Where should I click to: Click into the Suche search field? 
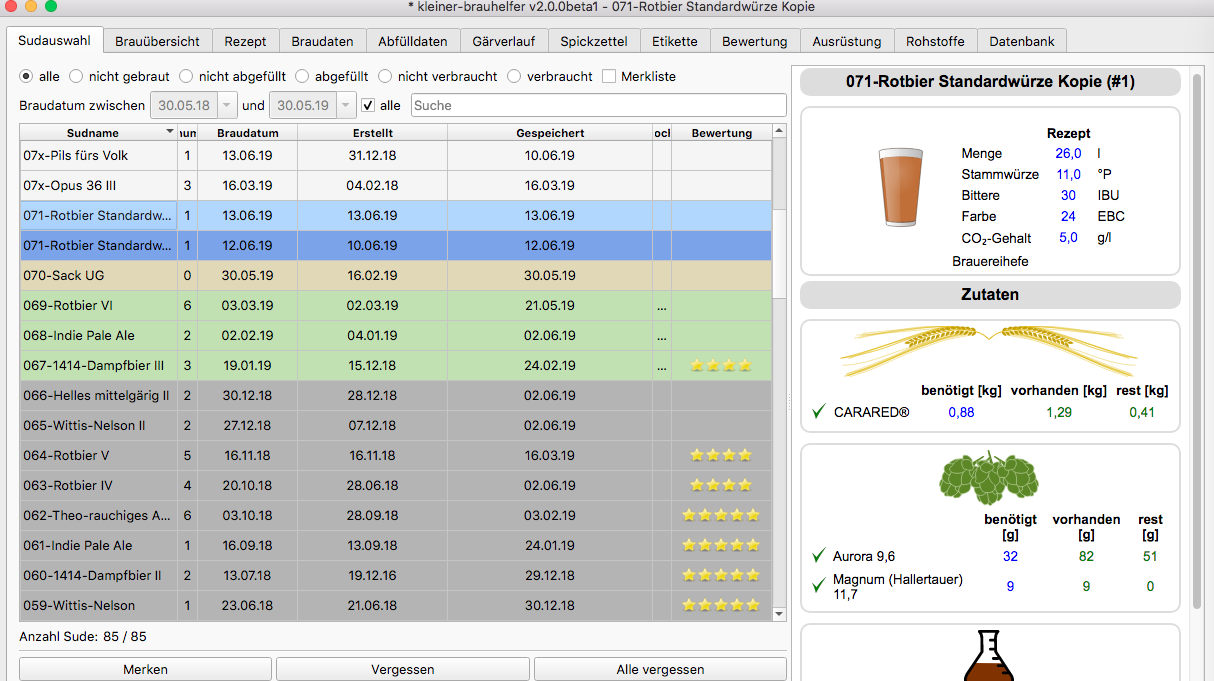[x=598, y=105]
